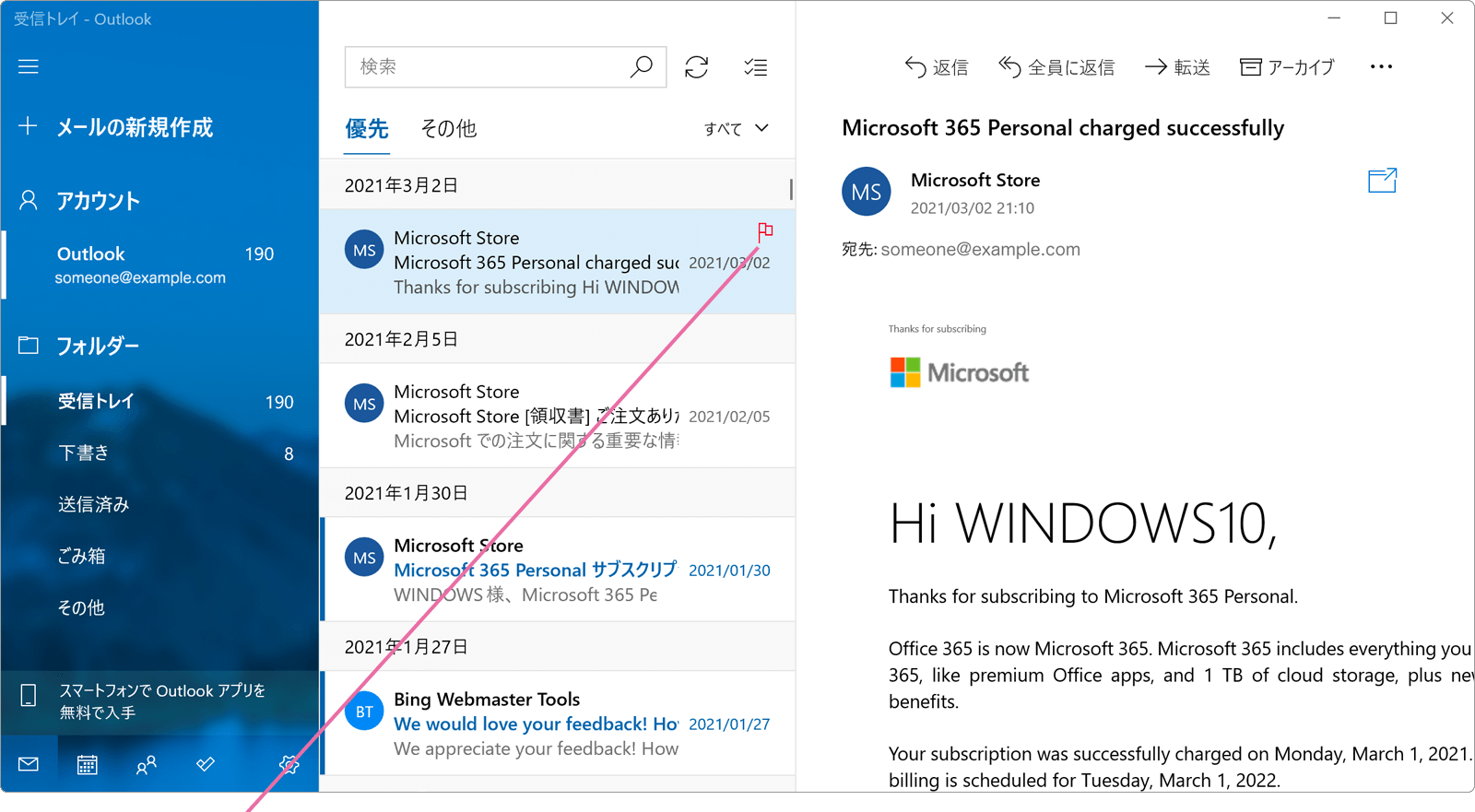This screenshot has height=812, width=1475.
Task: Switch to Calendar icon
Action: pos(88,764)
